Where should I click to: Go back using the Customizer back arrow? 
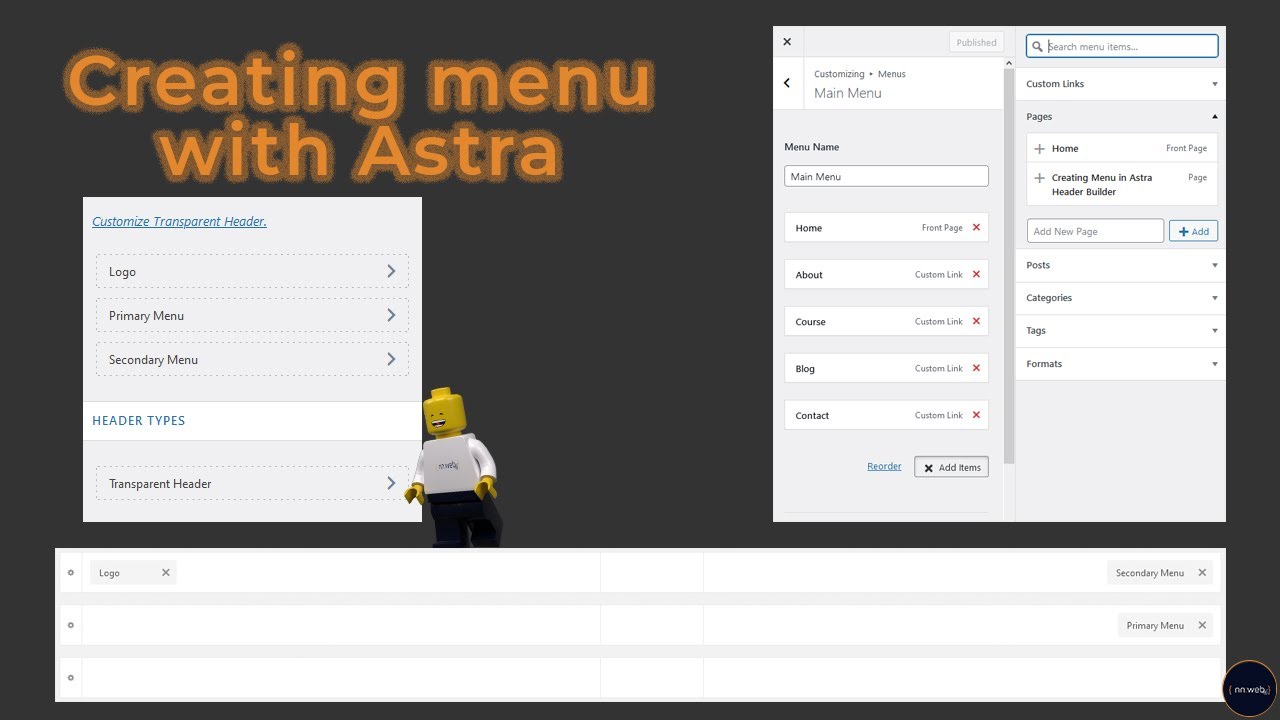click(x=787, y=83)
